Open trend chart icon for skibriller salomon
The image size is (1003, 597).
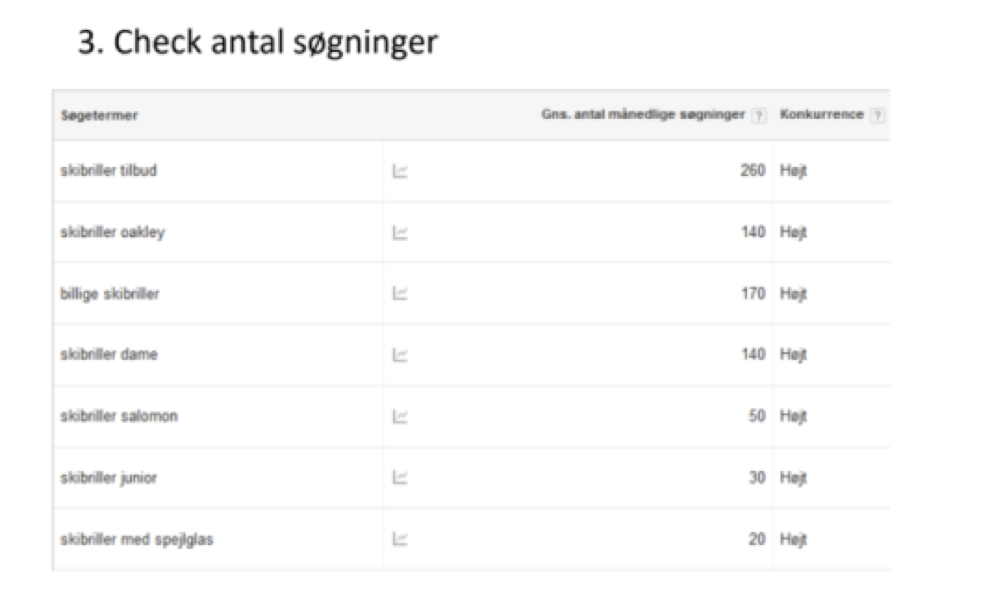[x=400, y=417]
